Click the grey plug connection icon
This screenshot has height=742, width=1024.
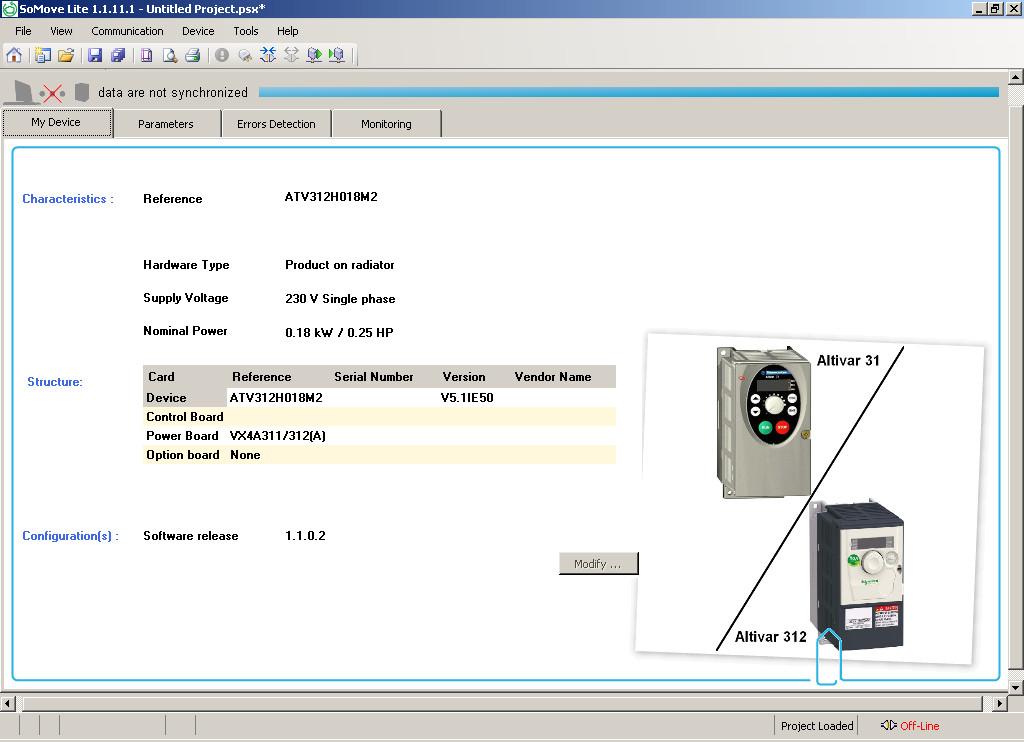click(x=245, y=56)
